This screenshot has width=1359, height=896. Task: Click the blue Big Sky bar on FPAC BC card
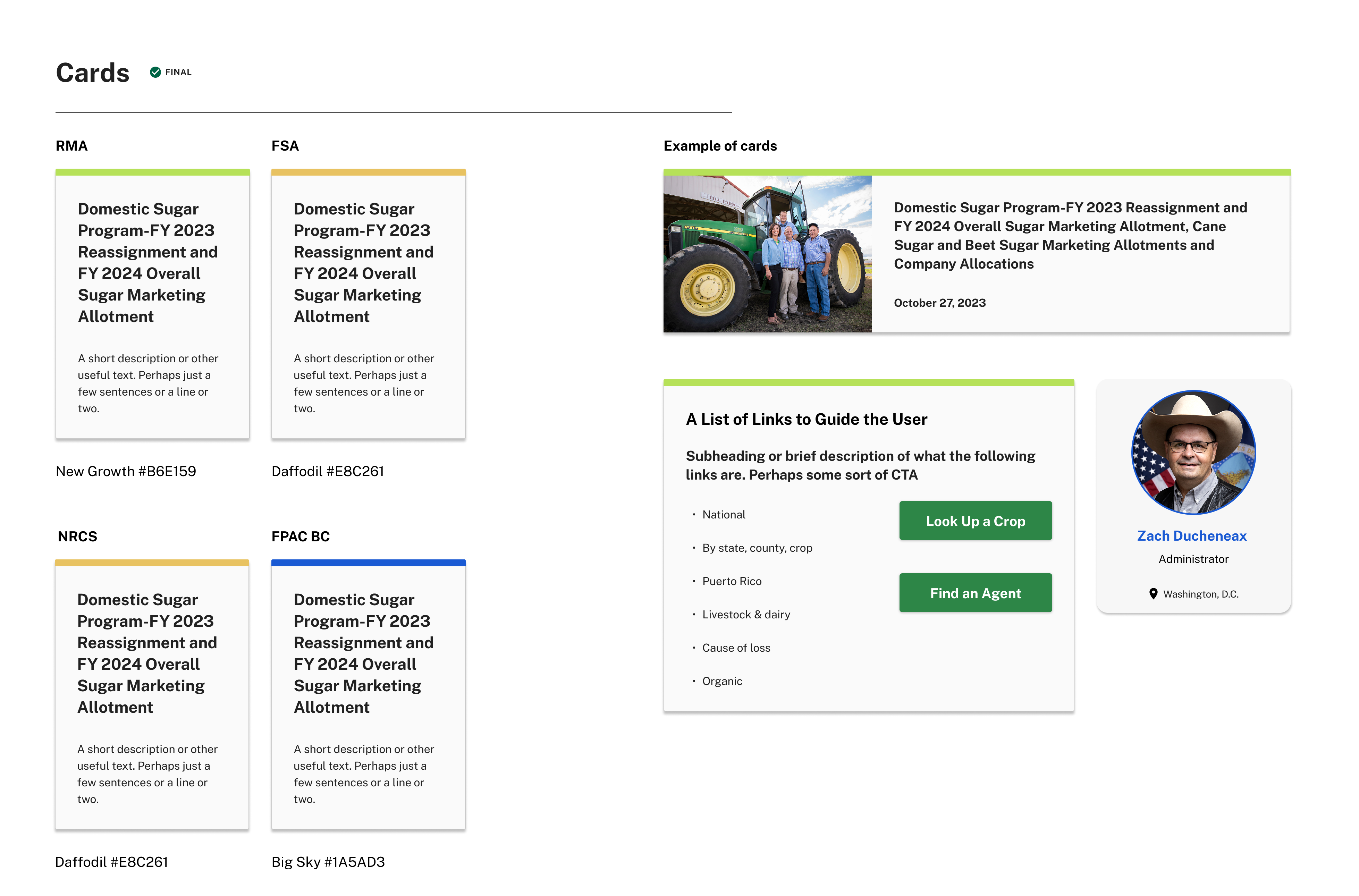click(x=368, y=563)
